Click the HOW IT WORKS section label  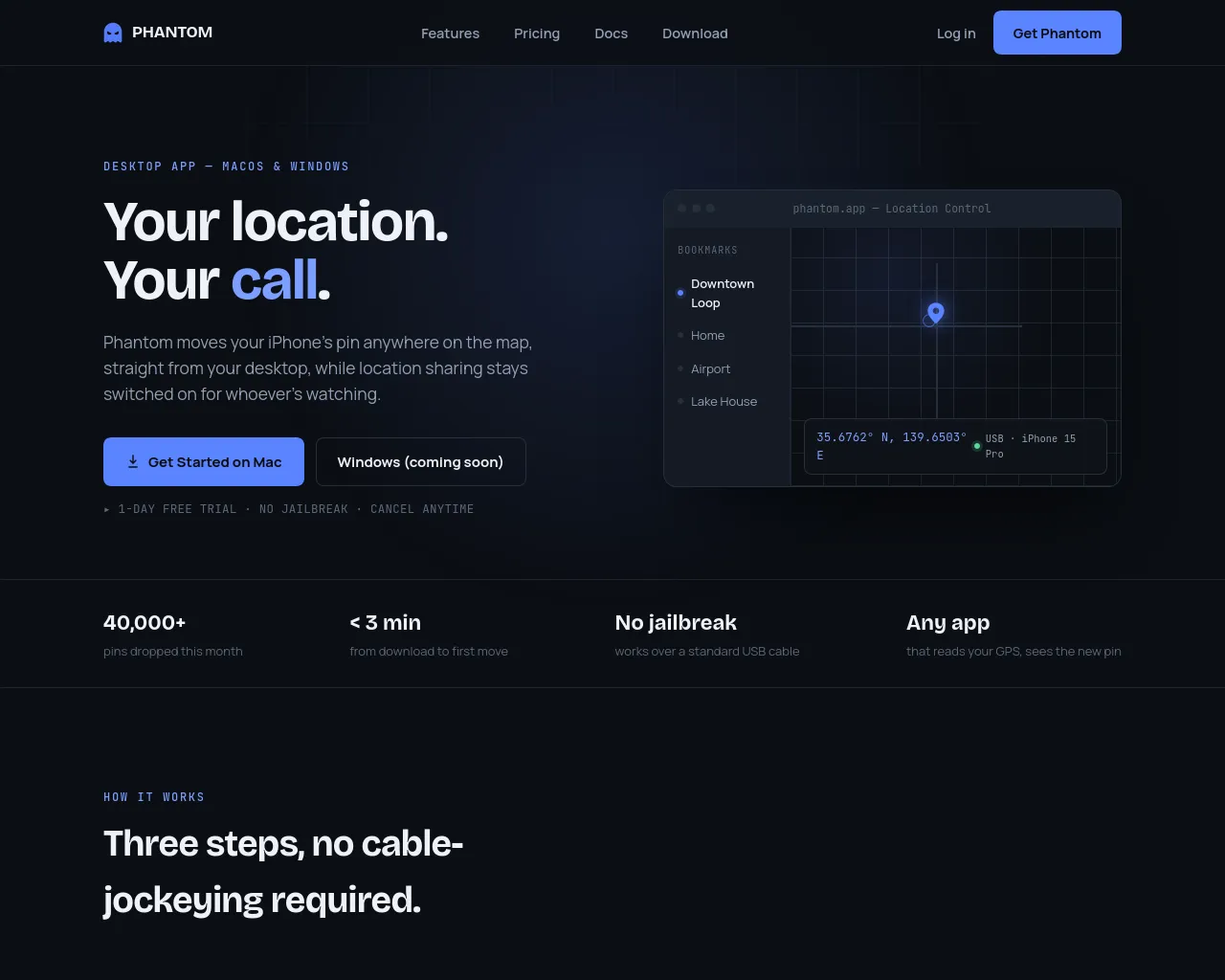pos(154,797)
